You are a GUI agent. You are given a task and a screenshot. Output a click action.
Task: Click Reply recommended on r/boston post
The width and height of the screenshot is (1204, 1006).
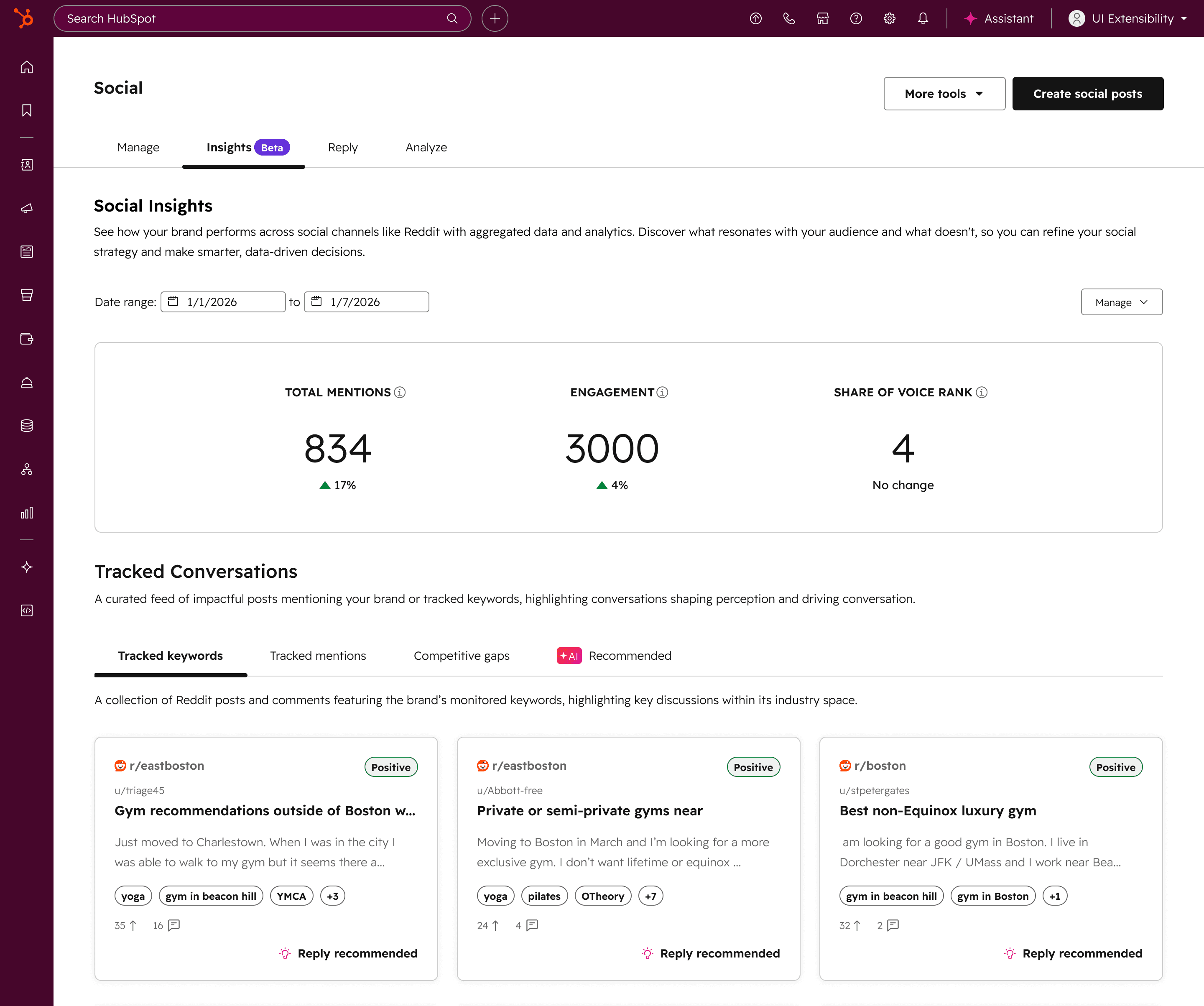(x=1073, y=953)
